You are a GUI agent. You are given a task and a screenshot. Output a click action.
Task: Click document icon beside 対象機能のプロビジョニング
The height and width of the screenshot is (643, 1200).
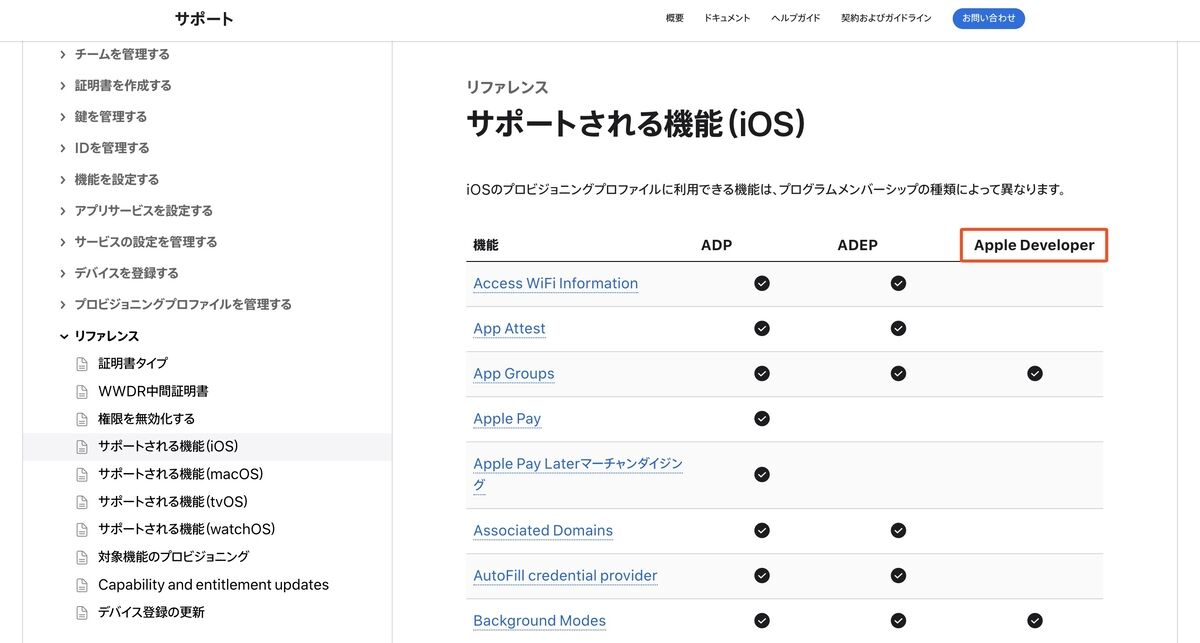(x=82, y=557)
